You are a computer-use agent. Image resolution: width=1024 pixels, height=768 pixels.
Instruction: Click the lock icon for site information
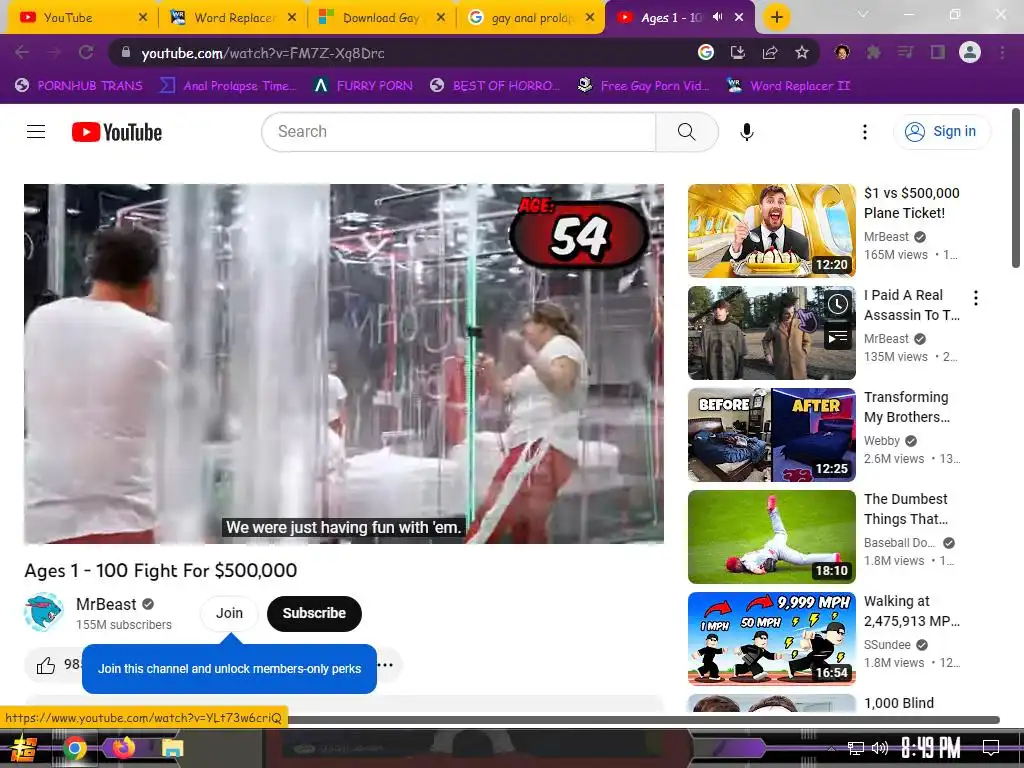pos(126,52)
